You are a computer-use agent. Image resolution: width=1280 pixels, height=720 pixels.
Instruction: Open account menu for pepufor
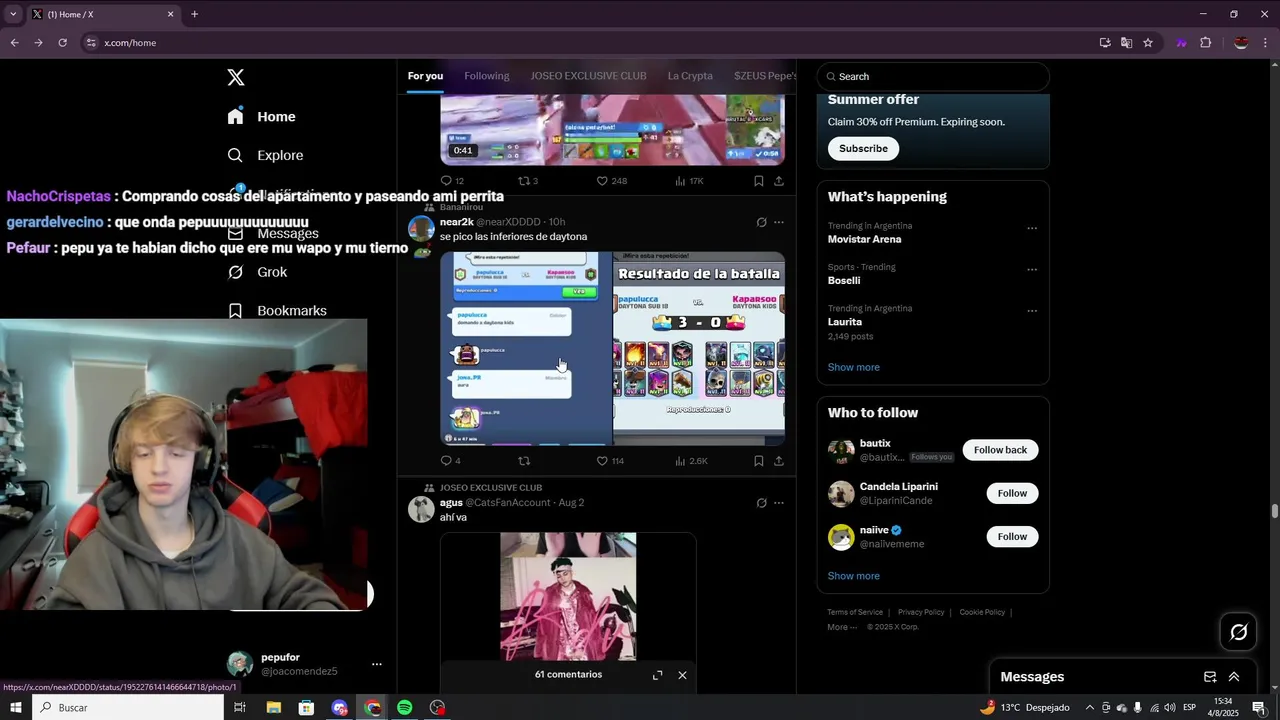pyautogui.click(x=376, y=664)
